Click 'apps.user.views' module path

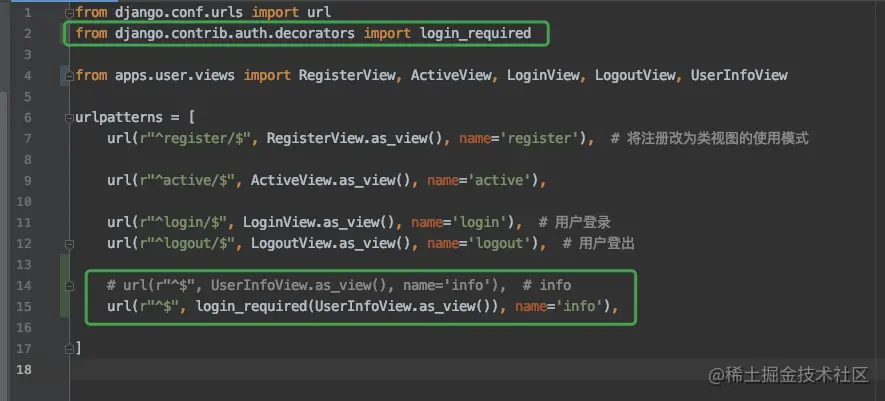pyautogui.click(x=174, y=75)
